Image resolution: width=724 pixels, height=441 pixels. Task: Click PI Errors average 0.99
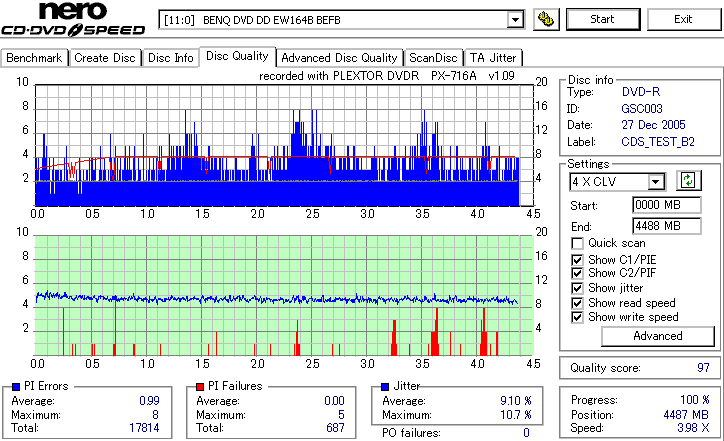pyautogui.click(x=149, y=401)
